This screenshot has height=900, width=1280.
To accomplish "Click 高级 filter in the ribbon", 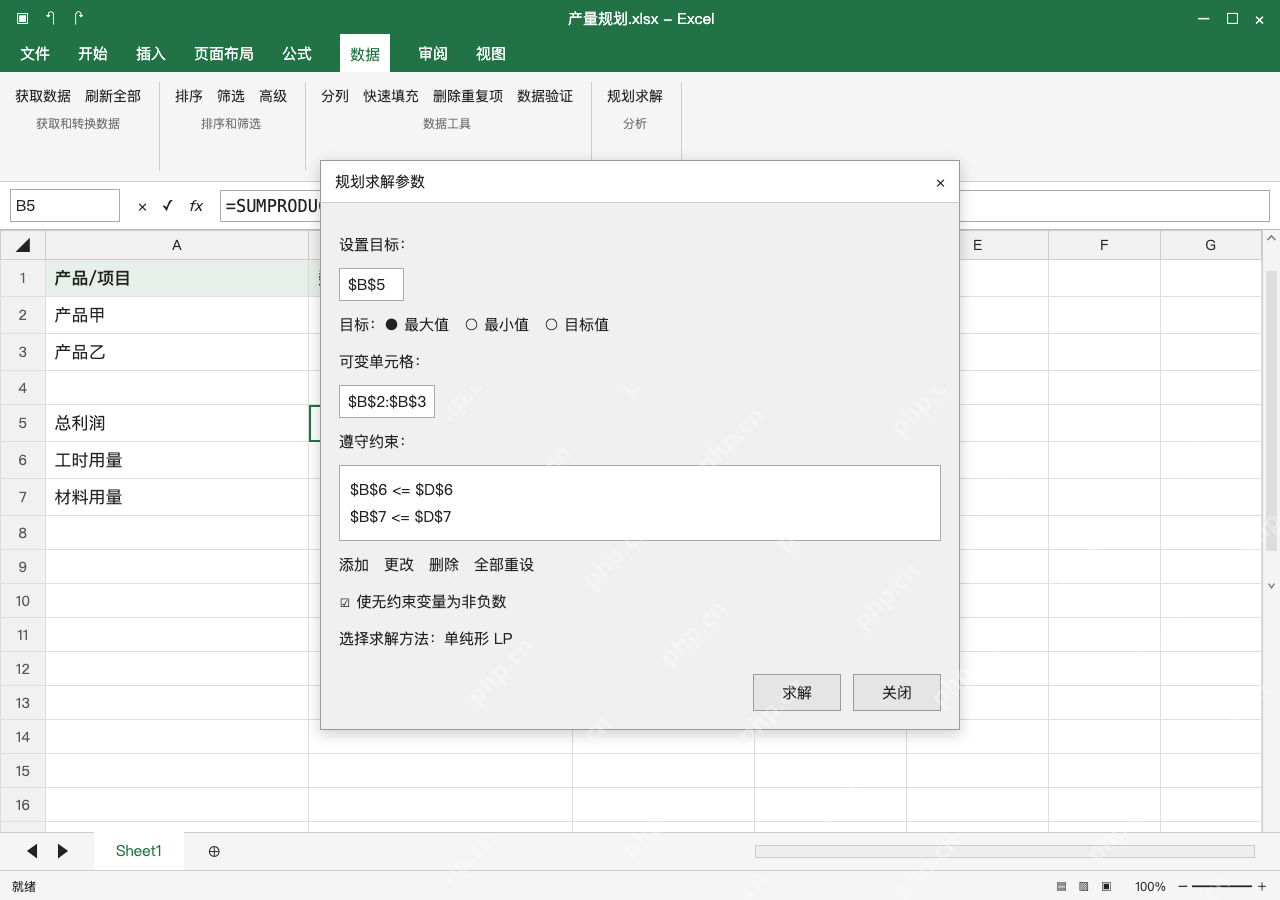I will tap(273, 96).
